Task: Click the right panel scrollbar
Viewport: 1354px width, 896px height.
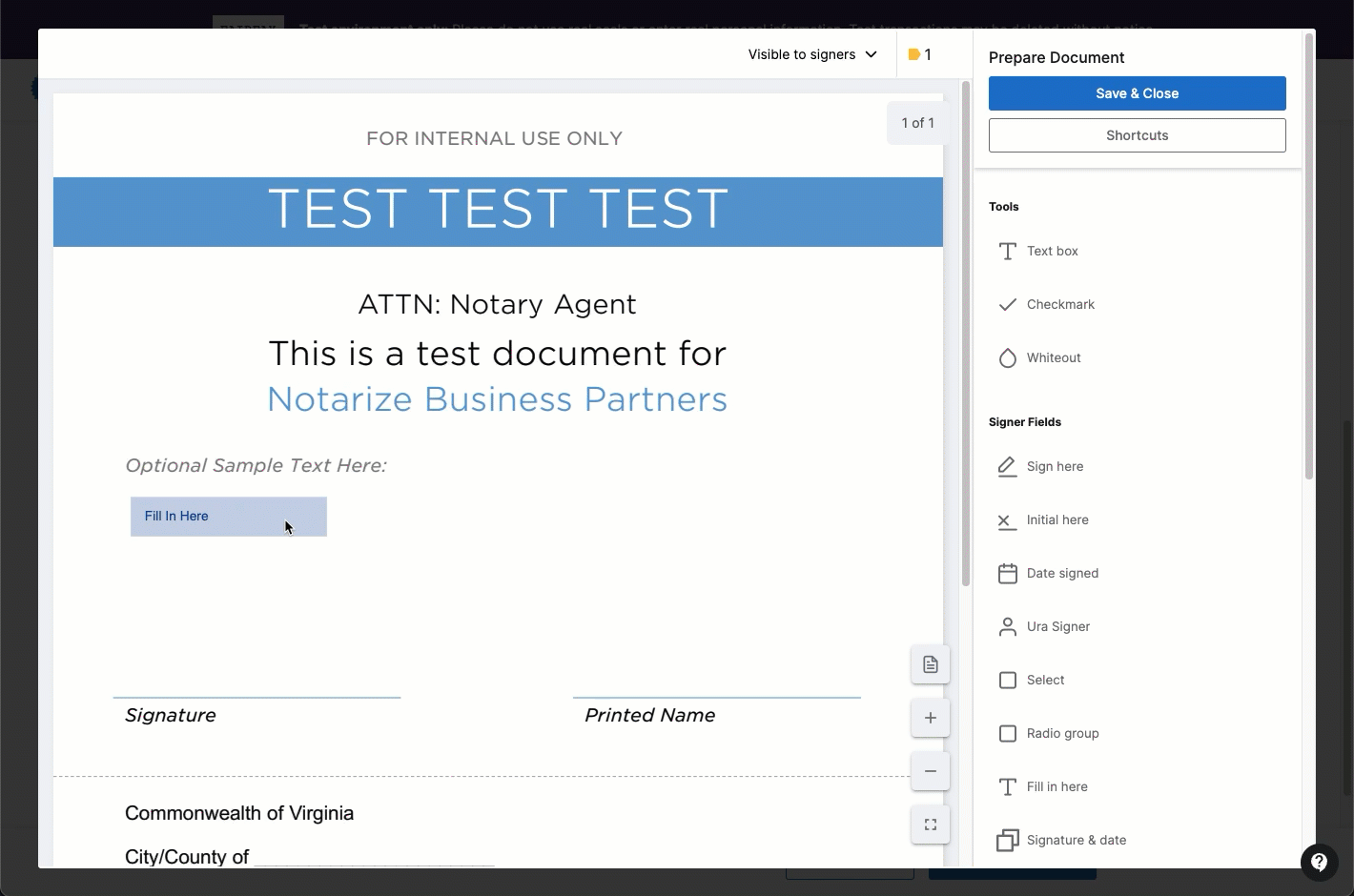Action: 1309,255
